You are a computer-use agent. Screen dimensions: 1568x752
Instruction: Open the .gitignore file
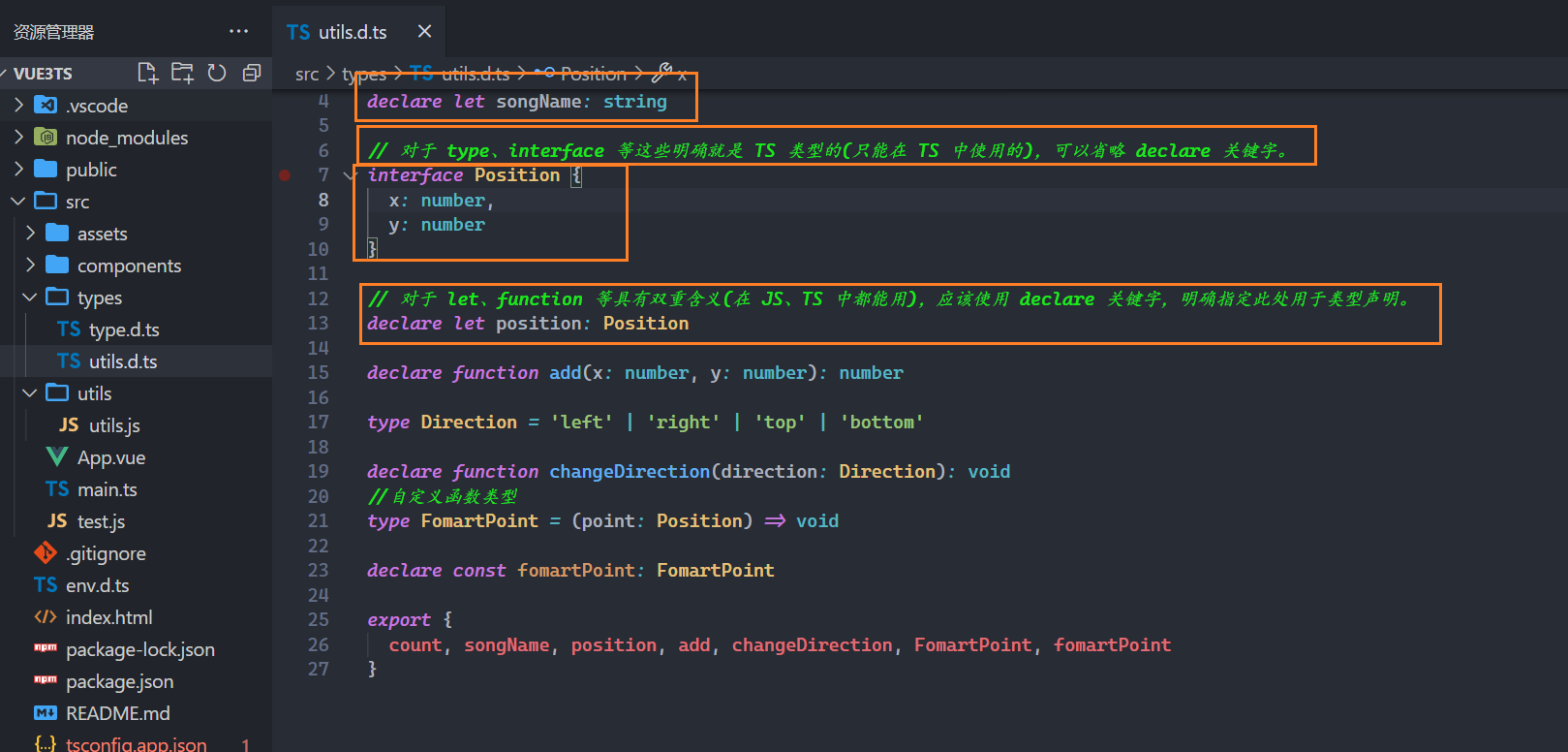tap(106, 553)
